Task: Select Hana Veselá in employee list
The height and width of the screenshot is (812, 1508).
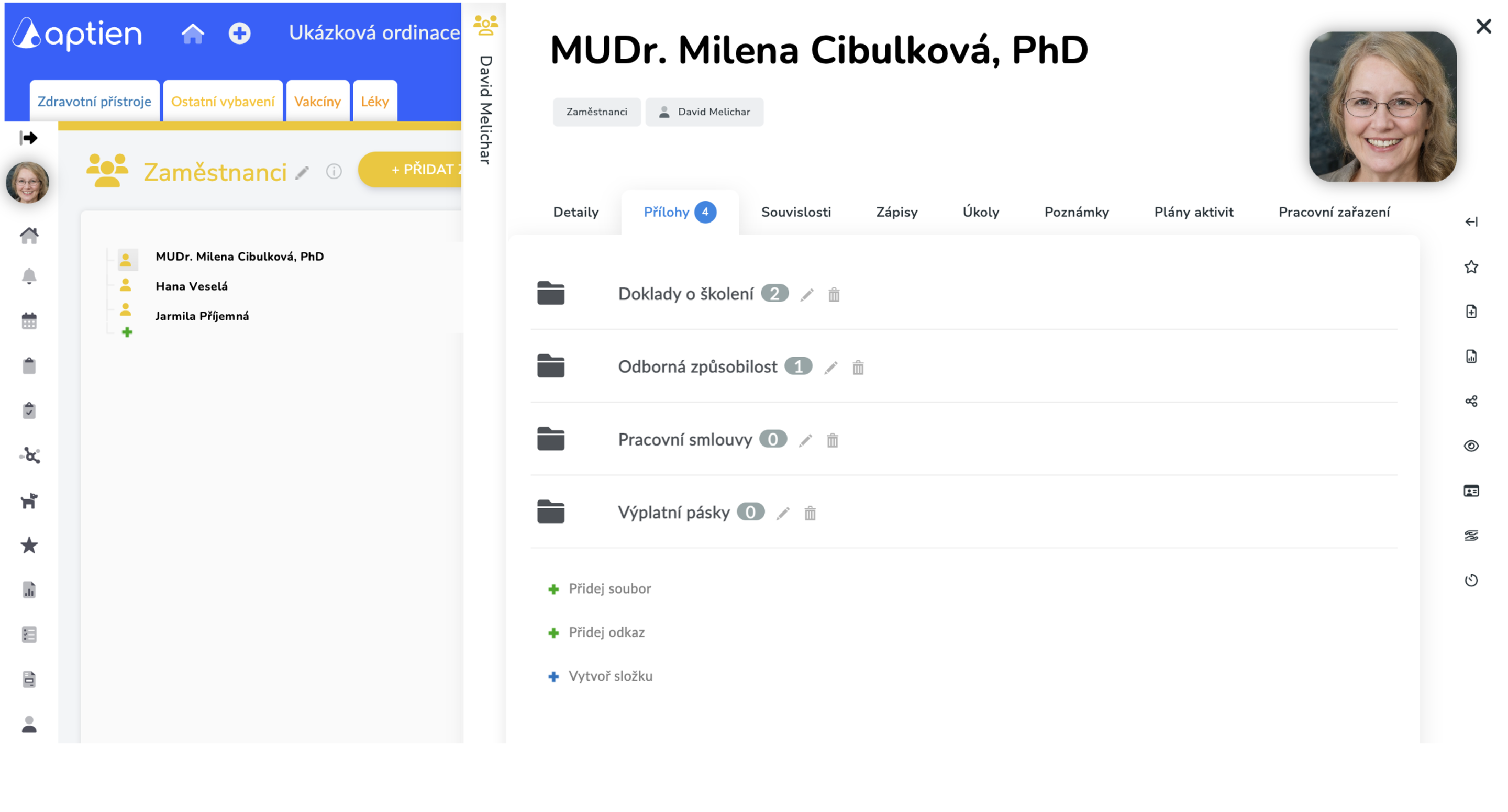Action: pos(192,286)
